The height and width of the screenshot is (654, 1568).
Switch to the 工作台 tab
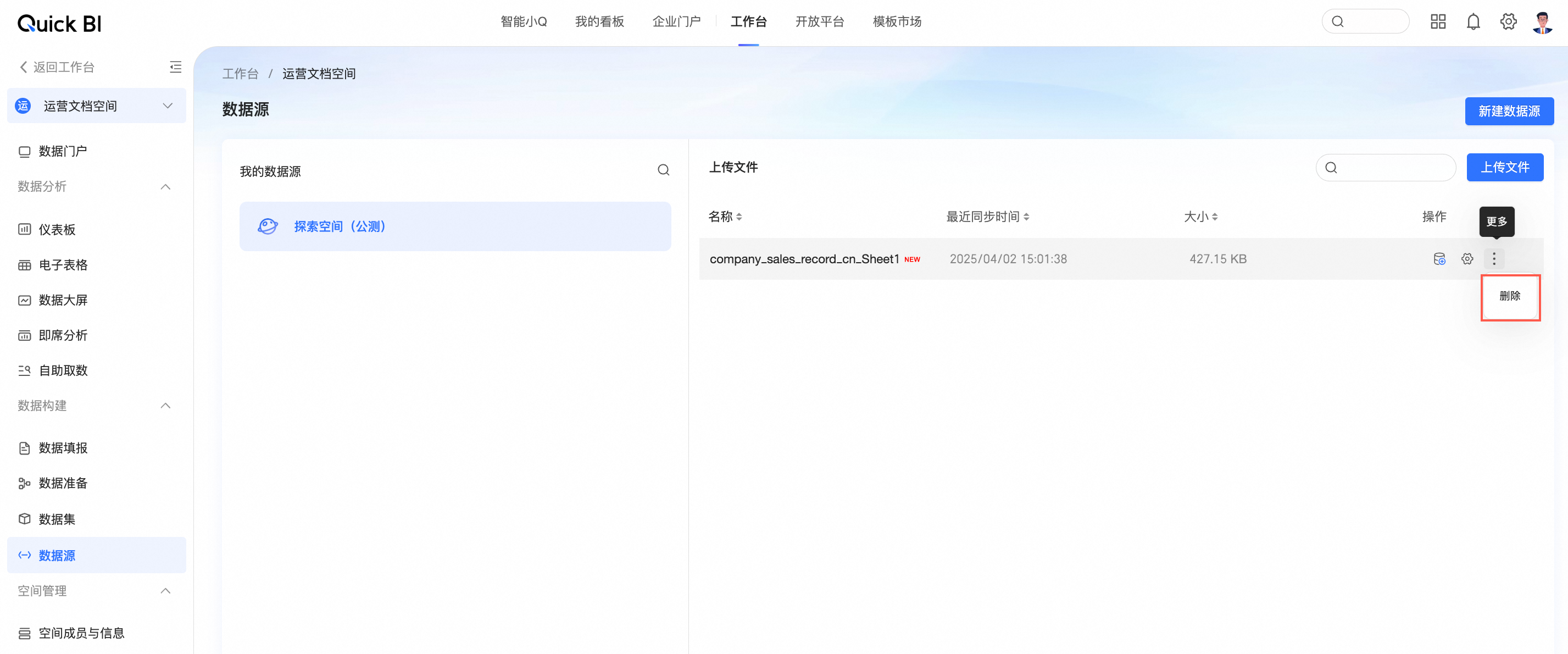(749, 22)
